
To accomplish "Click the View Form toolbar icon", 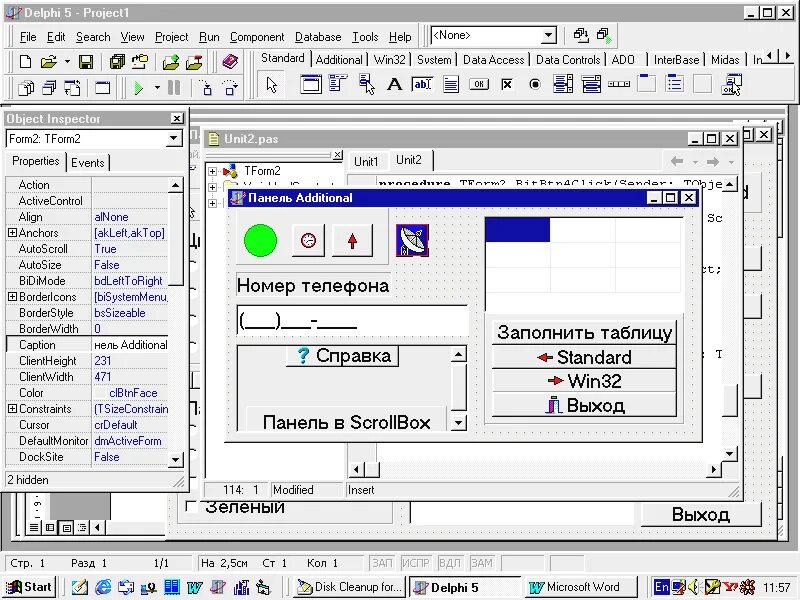I will 49,88.
